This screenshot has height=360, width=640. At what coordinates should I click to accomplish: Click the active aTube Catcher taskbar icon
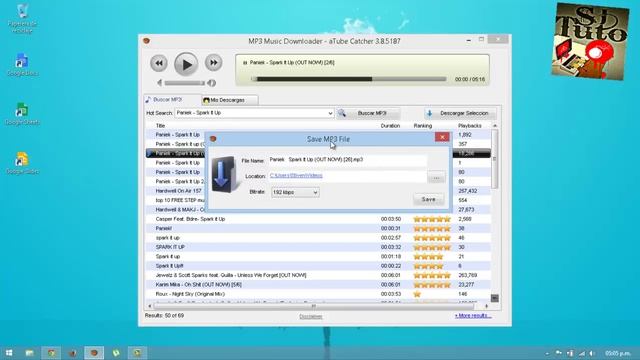click(94, 353)
